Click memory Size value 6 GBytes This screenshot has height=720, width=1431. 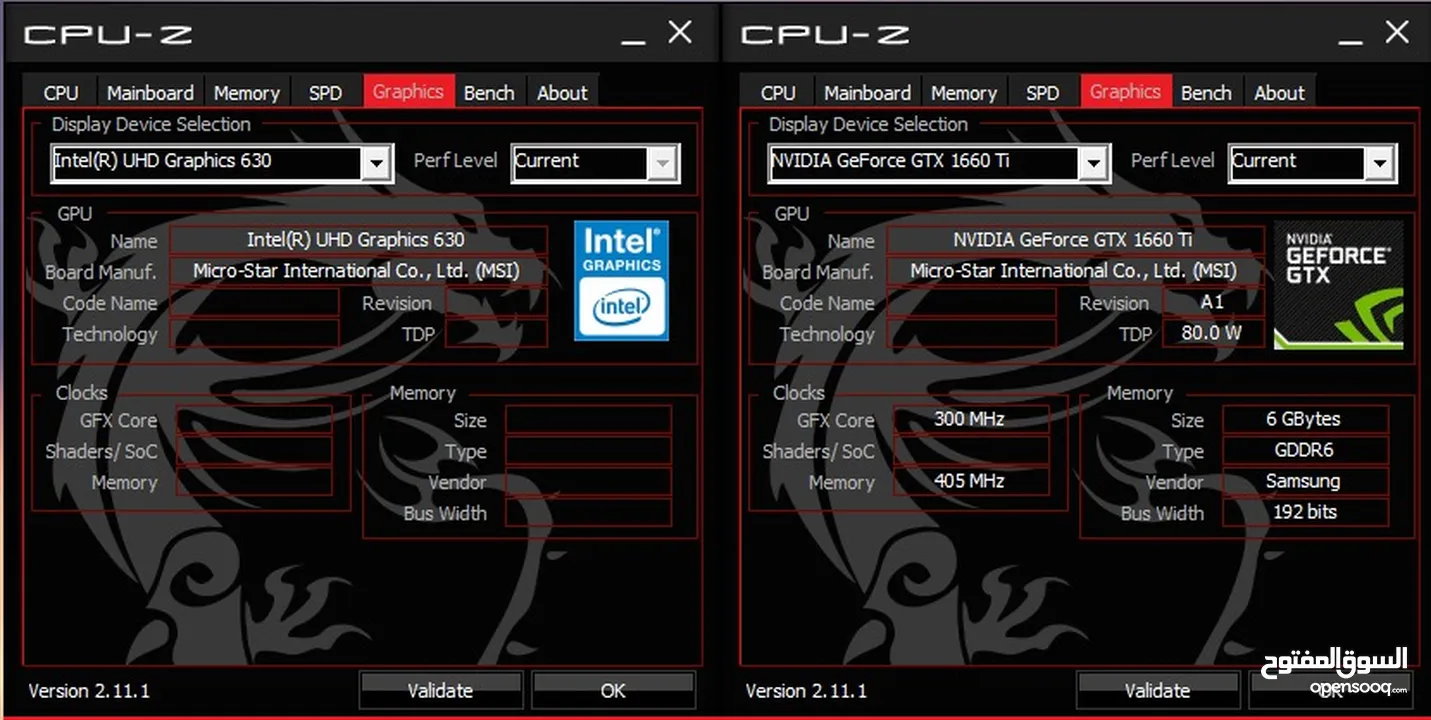click(x=1305, y=419)
